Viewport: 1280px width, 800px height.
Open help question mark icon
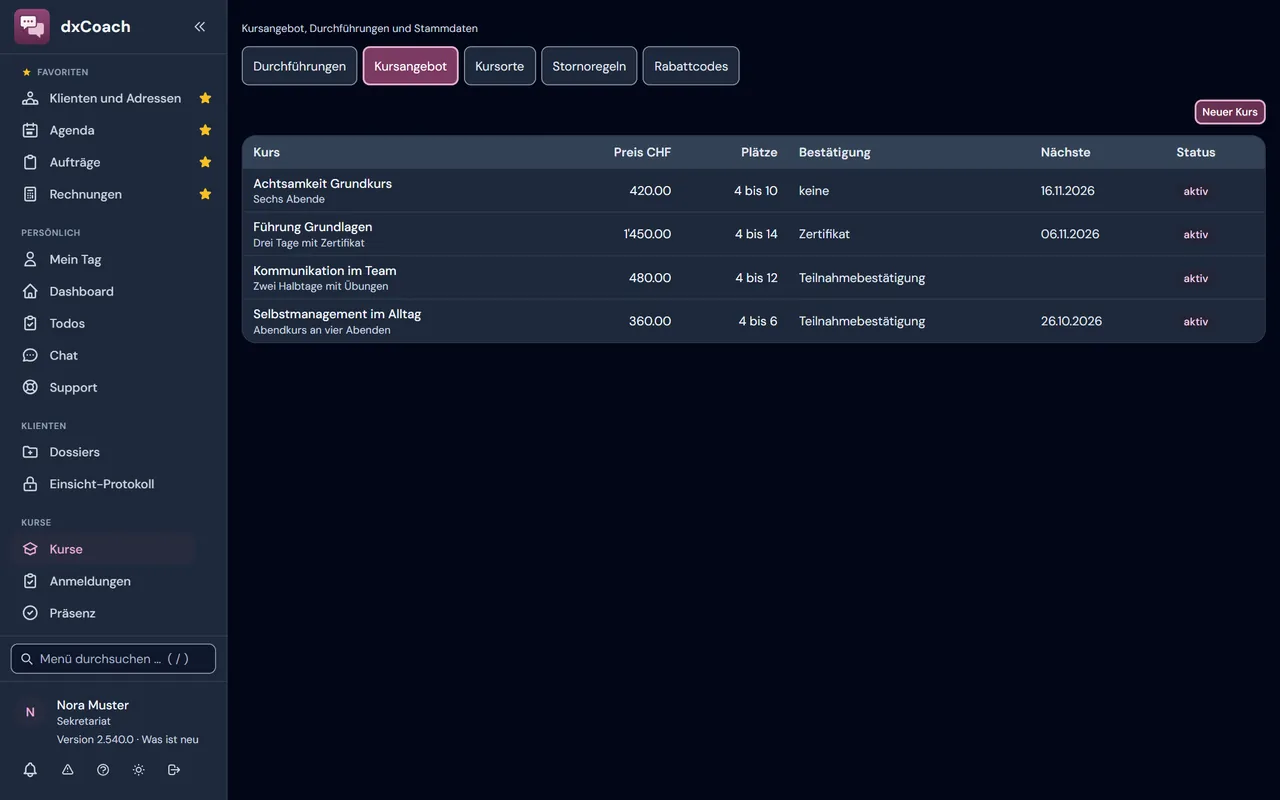103,770
